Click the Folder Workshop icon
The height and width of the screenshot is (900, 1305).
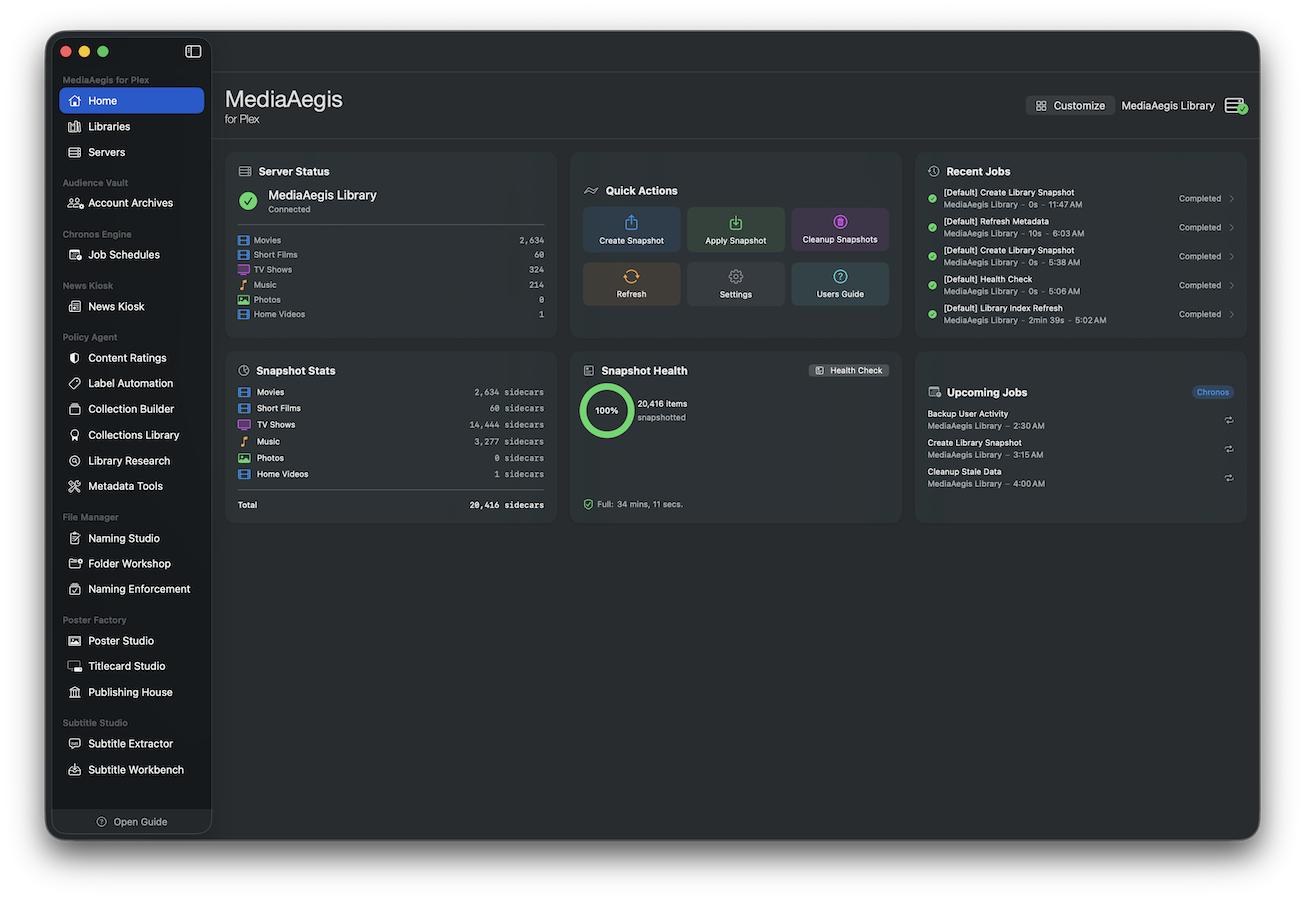tap(74, 563)
